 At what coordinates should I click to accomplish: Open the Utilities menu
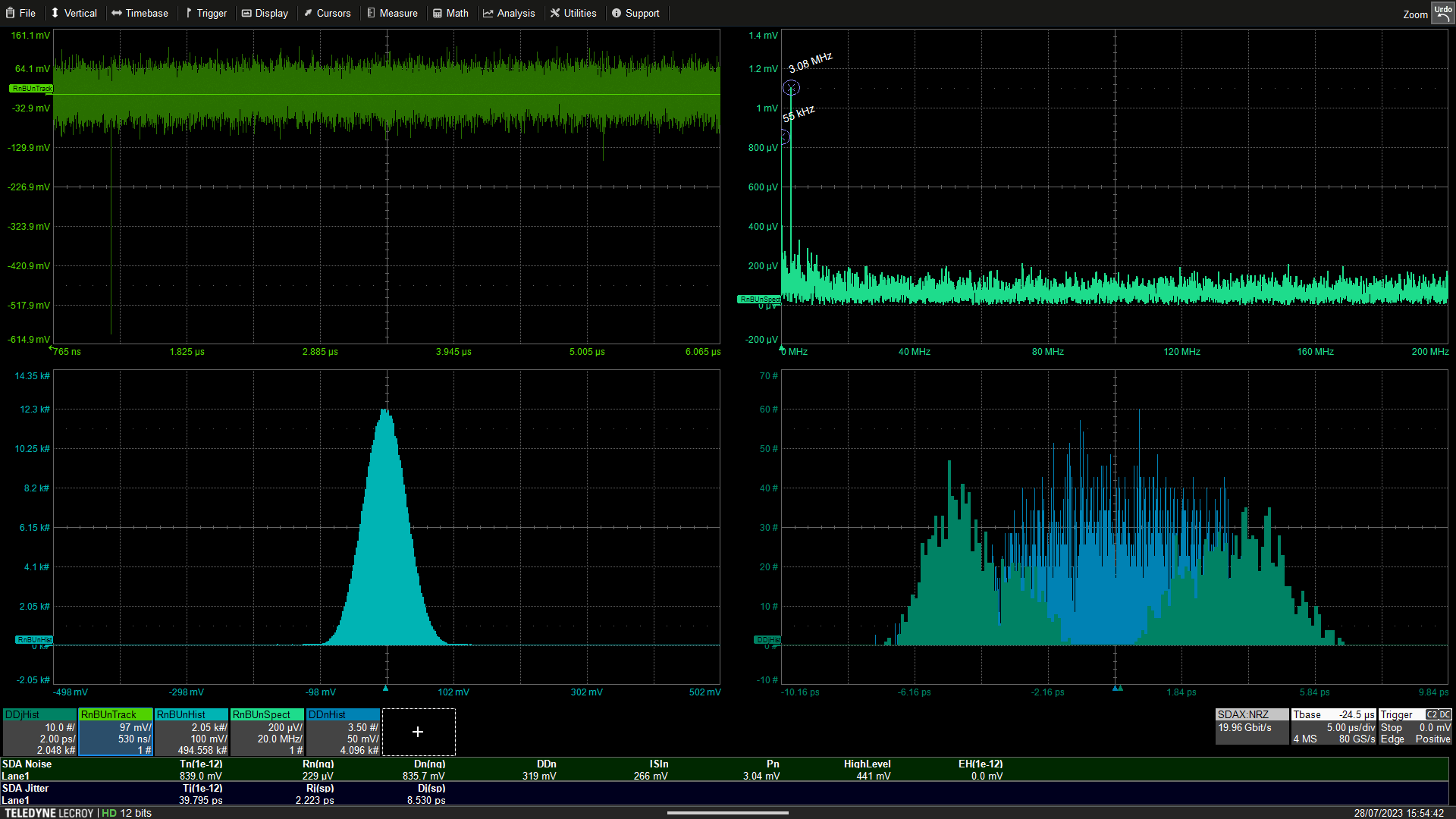574,13
